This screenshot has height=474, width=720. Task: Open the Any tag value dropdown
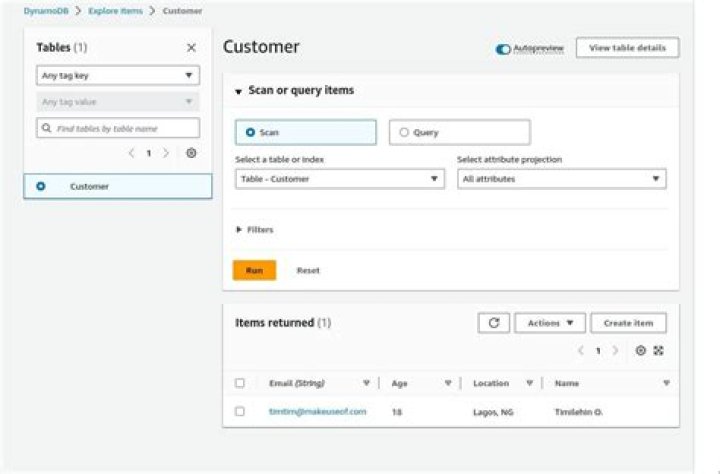(118, 102)
